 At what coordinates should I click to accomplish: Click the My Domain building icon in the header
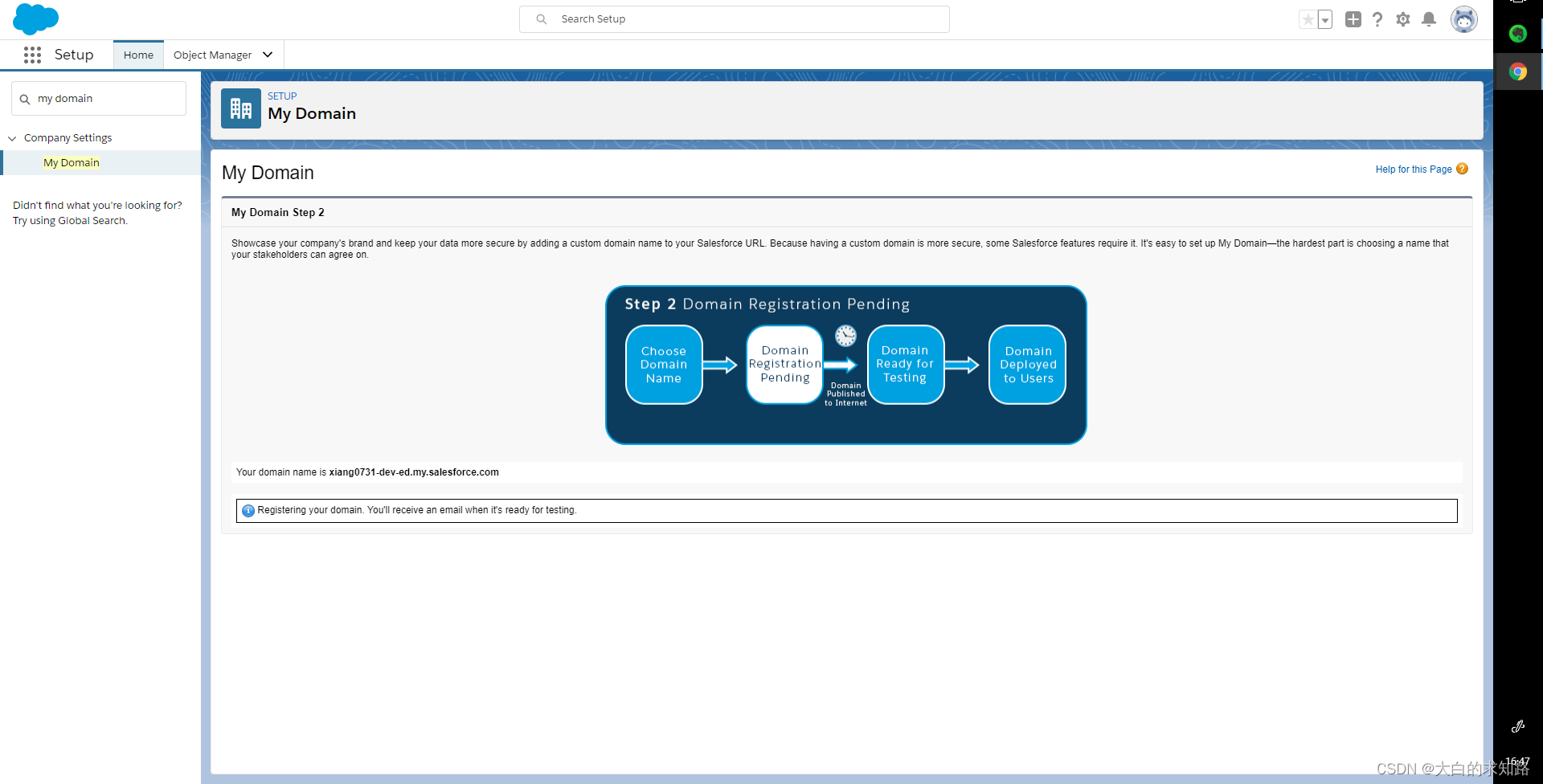click(x=240, y=108)
